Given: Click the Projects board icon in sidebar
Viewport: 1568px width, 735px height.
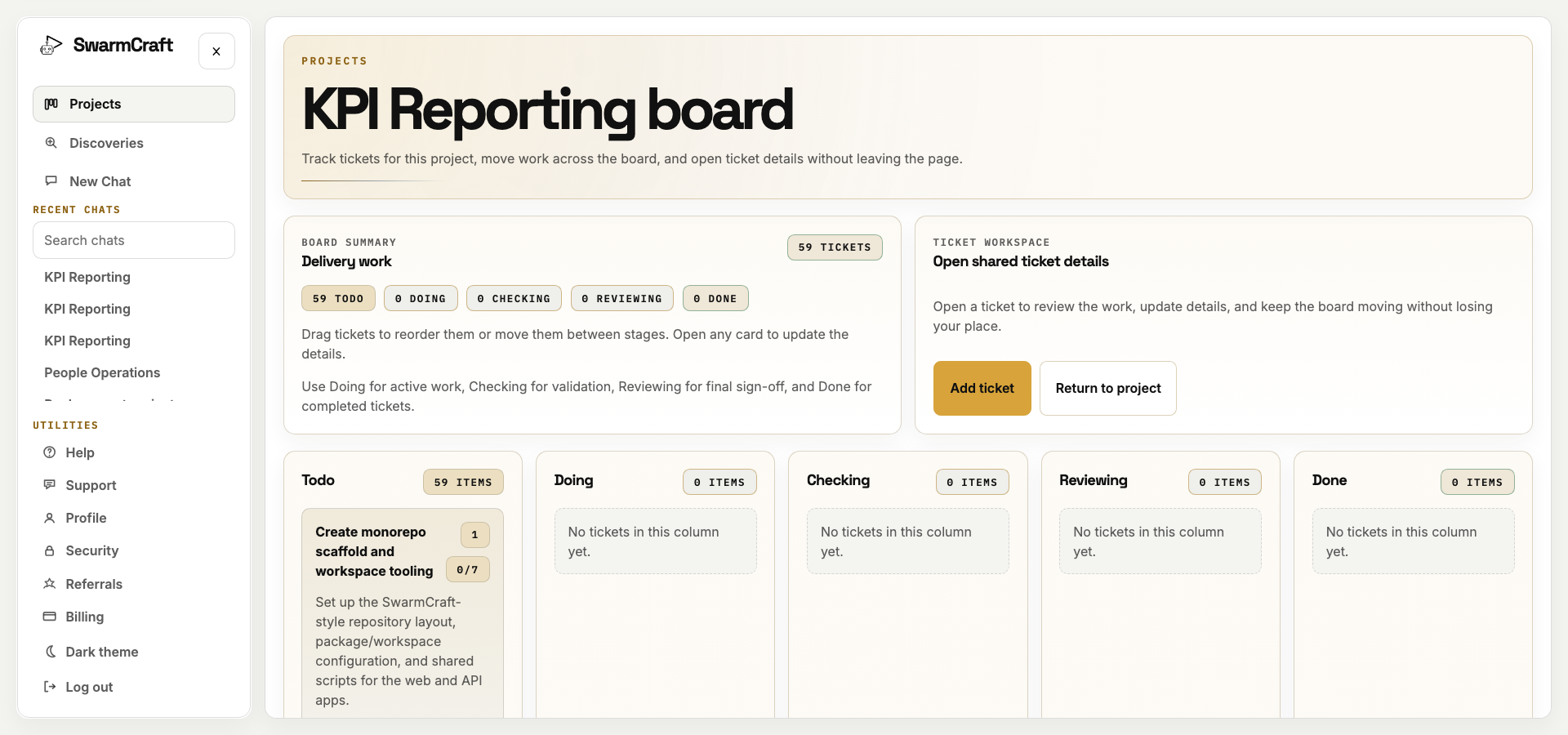Looking at the screenshot, I should coord(51,104).
